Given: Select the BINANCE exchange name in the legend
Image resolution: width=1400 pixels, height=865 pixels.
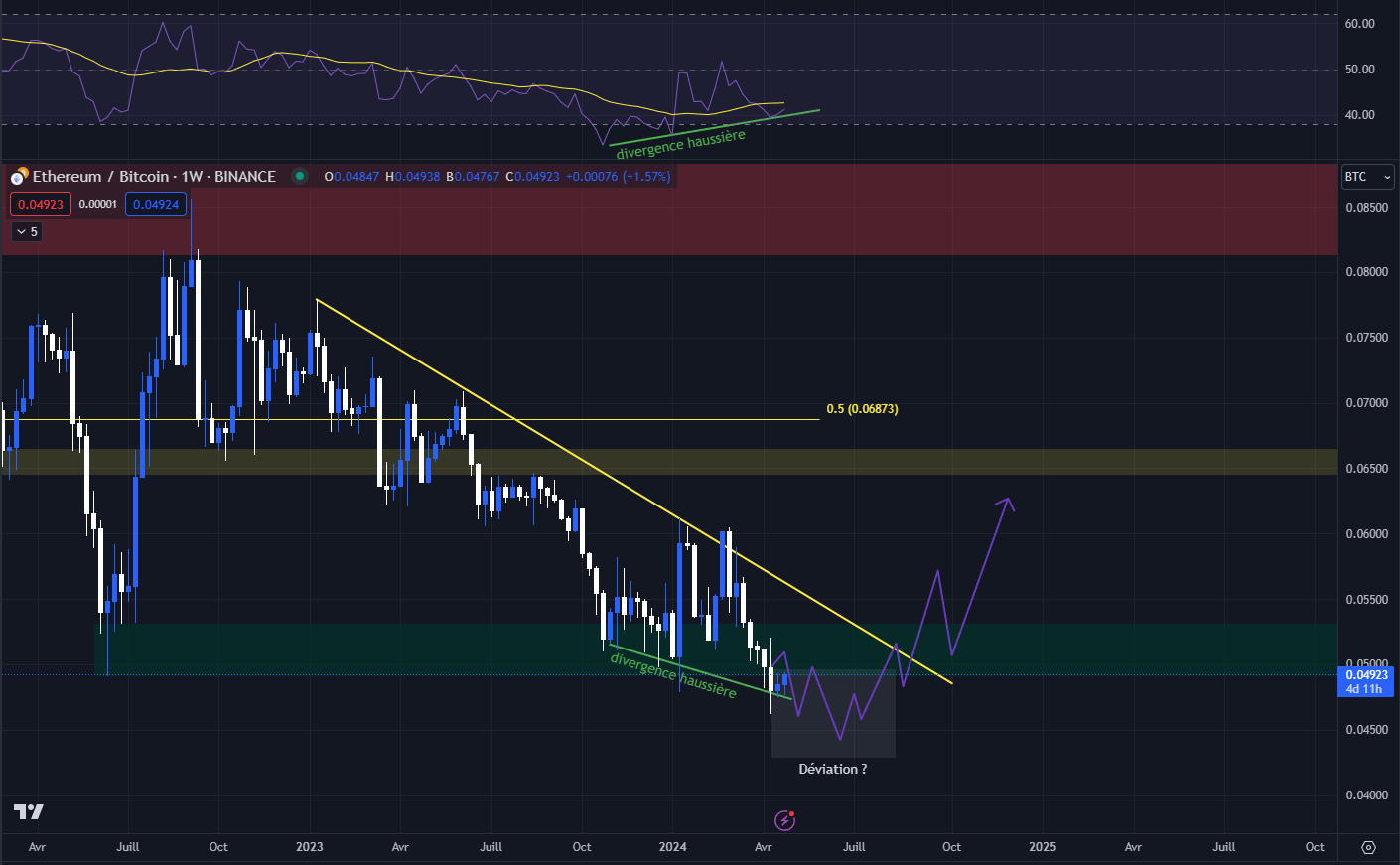Looking at the screenshot, I should 245,176.
